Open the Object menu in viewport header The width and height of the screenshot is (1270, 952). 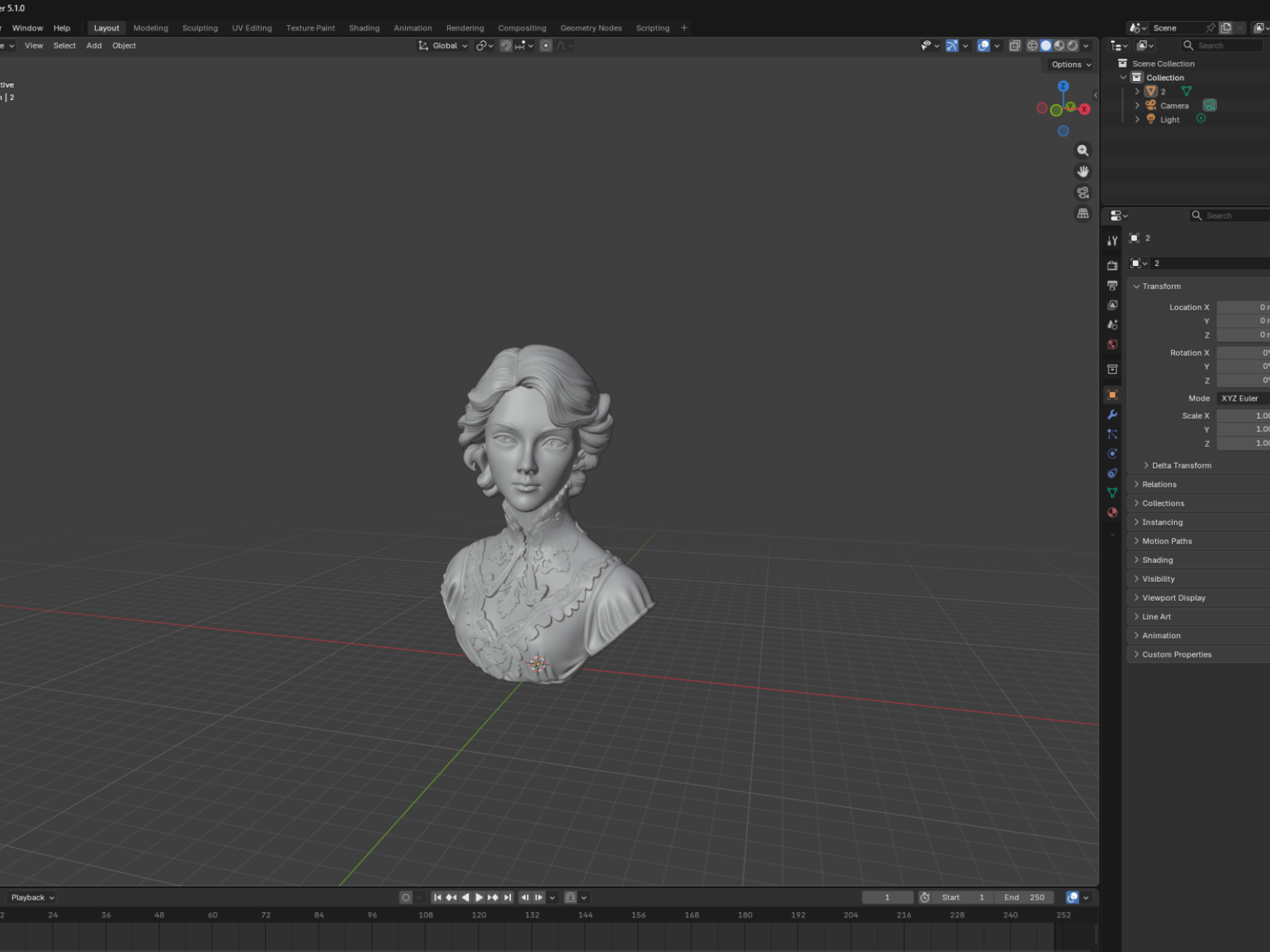(124, 45)
